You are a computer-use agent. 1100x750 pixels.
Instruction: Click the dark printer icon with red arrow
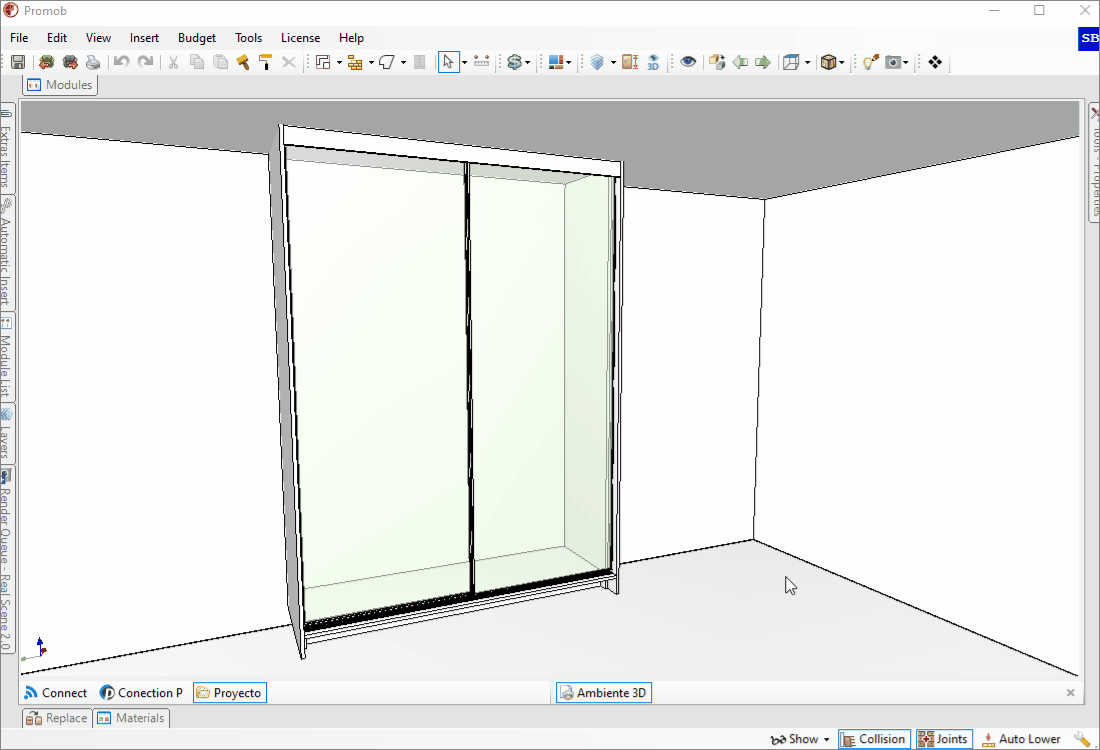pos(70,62)
